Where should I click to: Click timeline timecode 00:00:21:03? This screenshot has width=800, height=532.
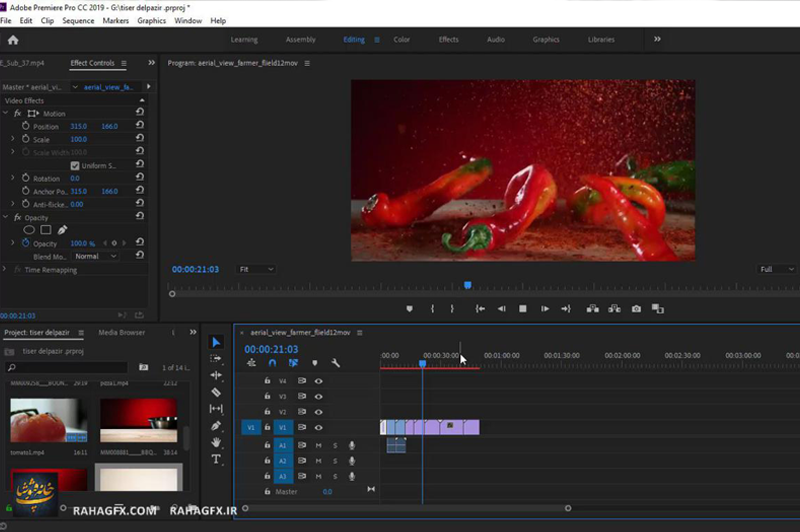point(271,349)
